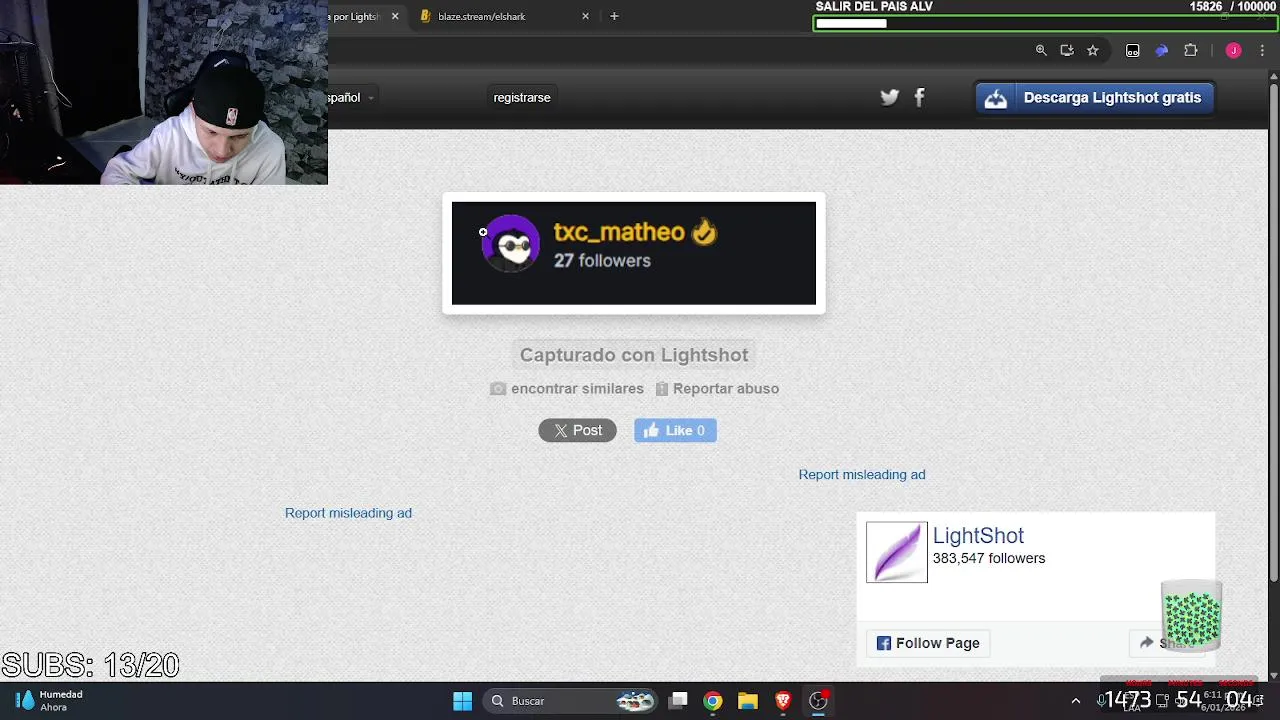Open the Windows Start menu

pyautogui.click(x=462, y=701)
